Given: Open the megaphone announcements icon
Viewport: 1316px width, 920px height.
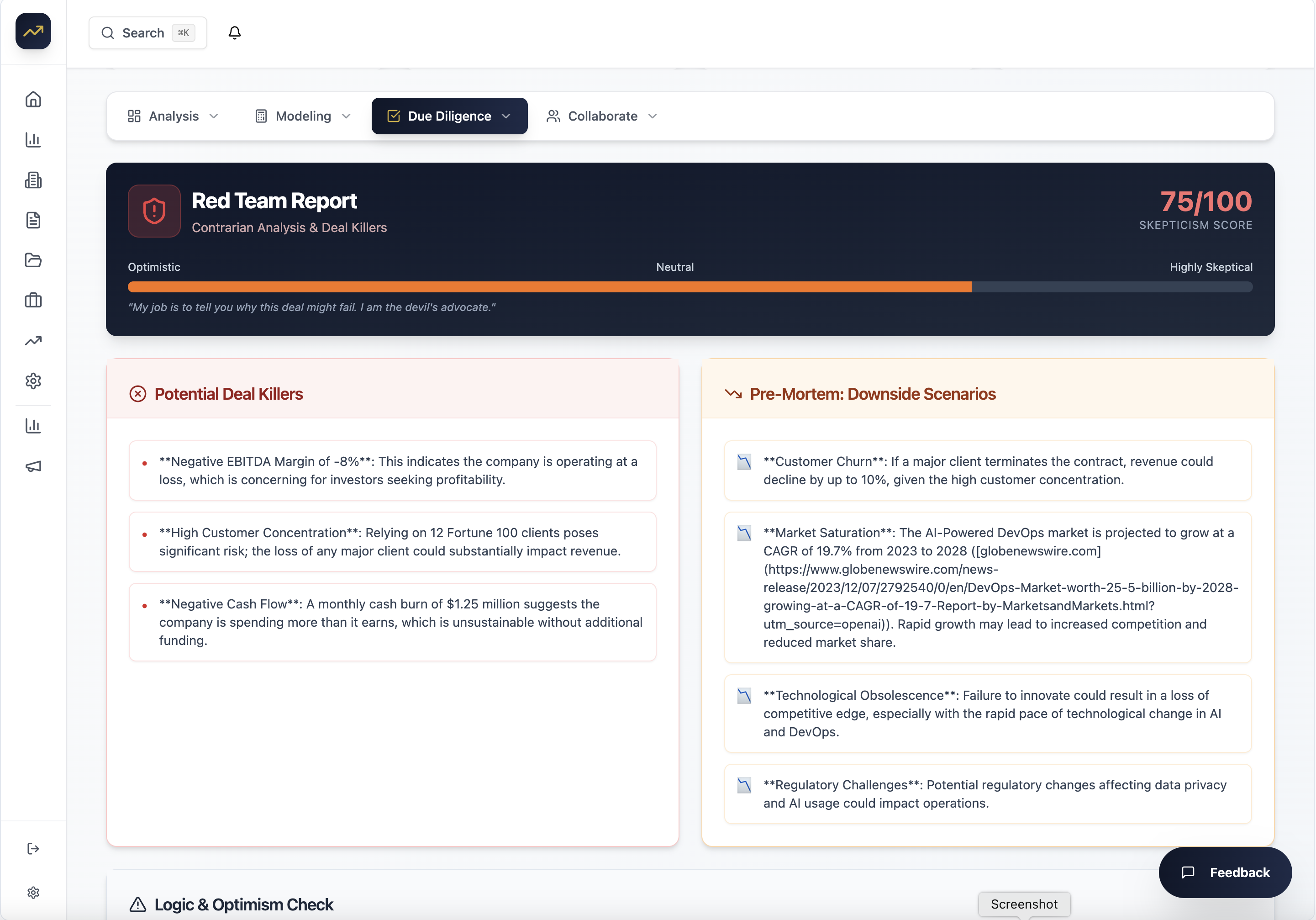Looking at the screenshot, I should click(x=33, y=466).
